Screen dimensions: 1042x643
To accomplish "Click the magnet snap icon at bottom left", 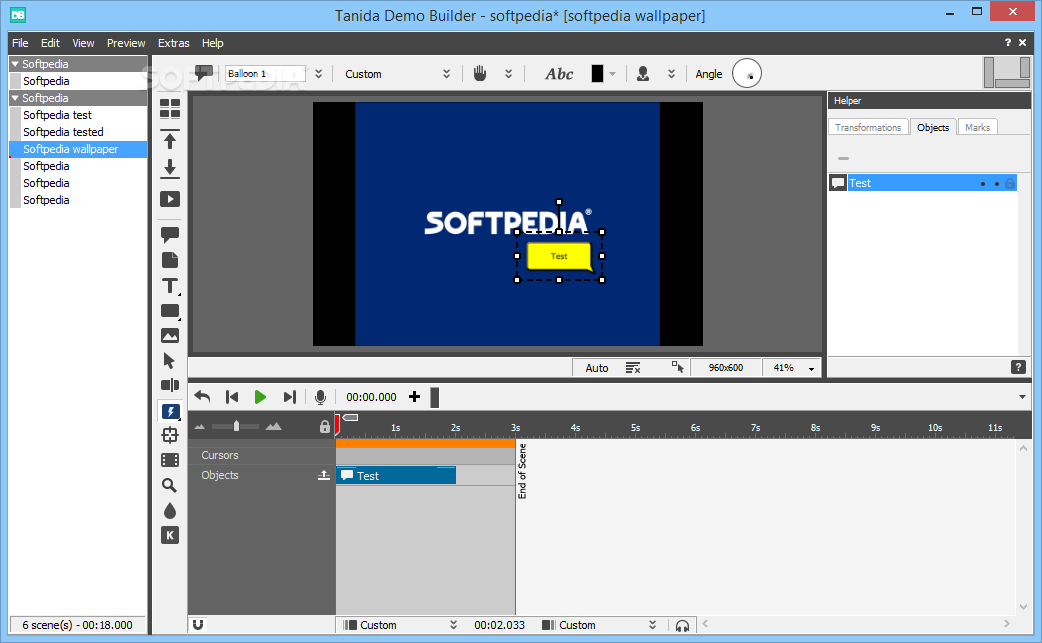I will click(198, 624).
